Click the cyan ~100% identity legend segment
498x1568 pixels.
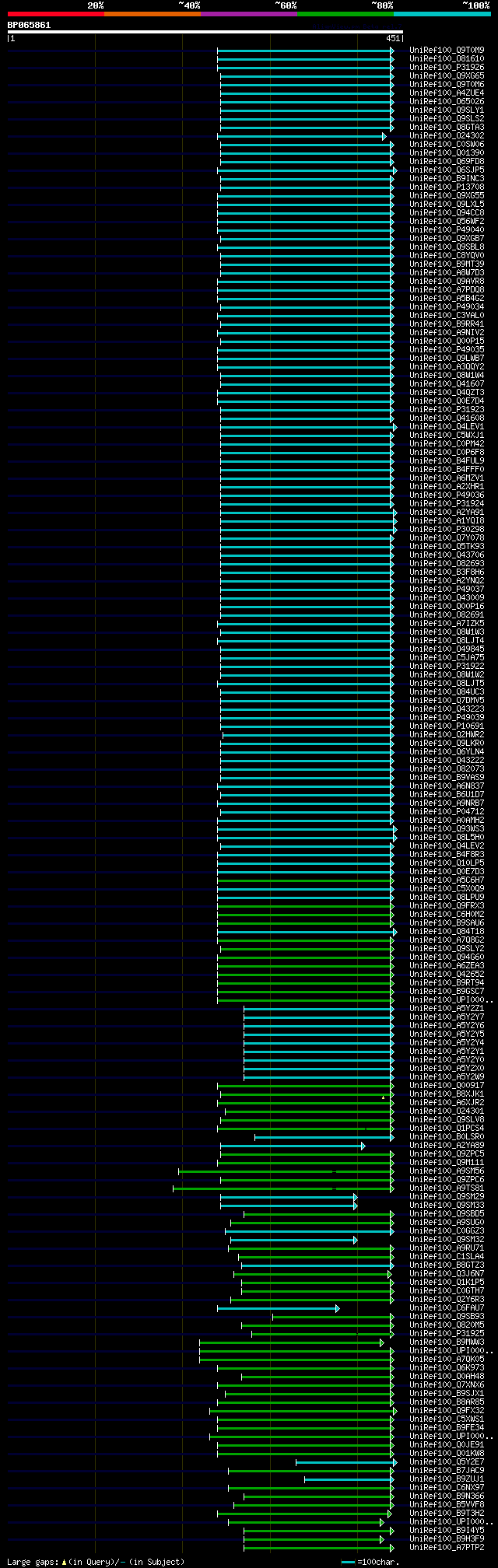pyautogui.click(x=442, y=14)
